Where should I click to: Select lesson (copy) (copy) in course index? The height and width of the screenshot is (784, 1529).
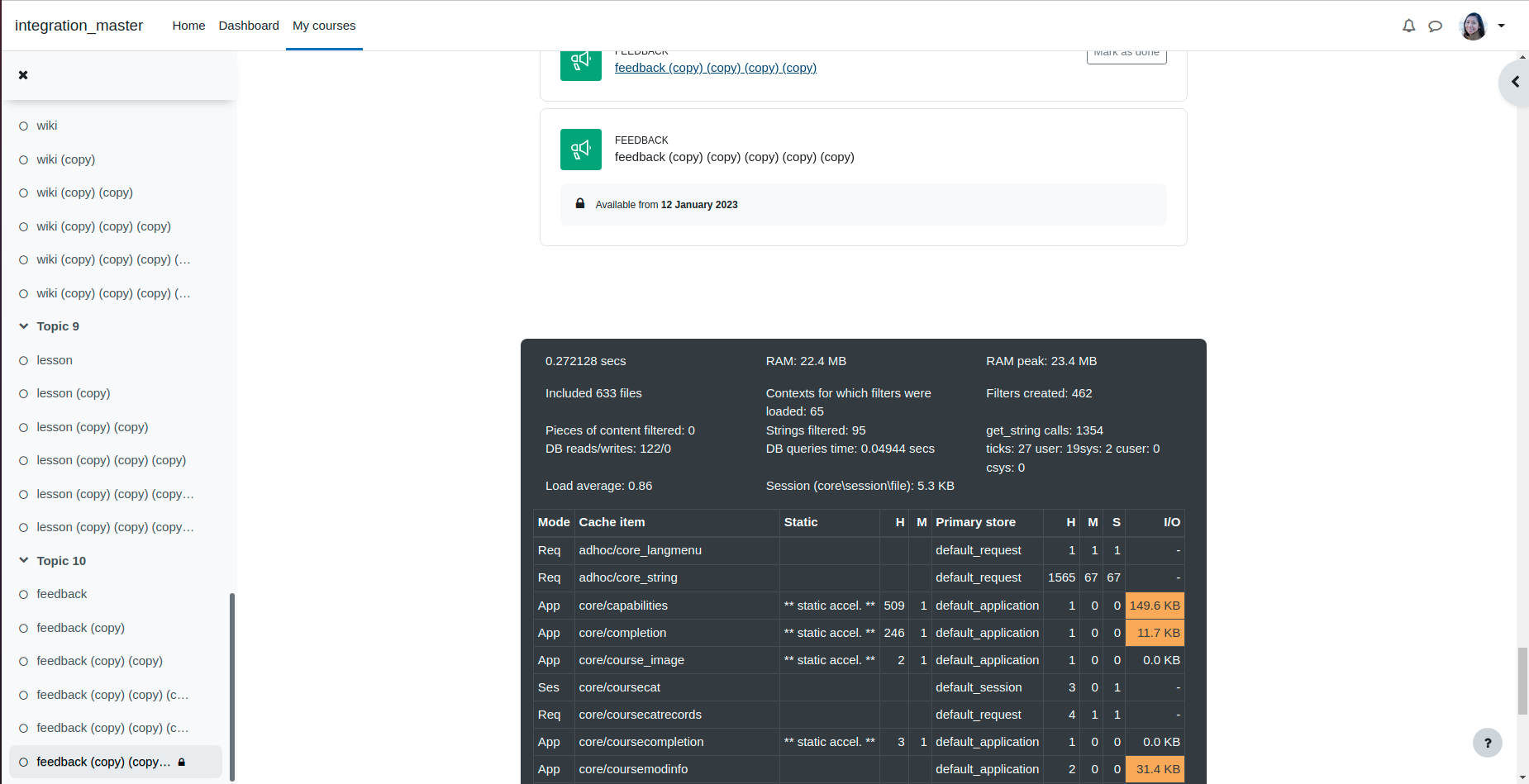(x=93, y=427)
